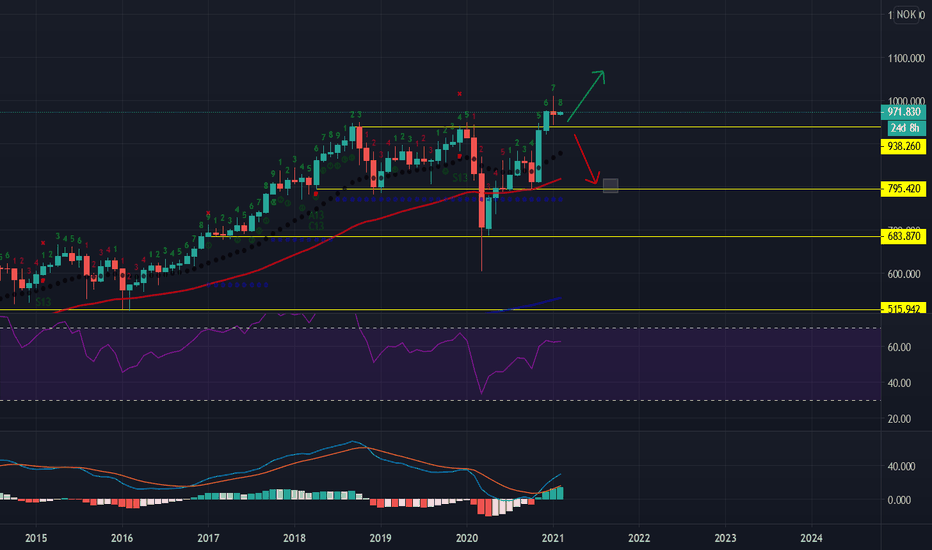Screen dimensions: 932x550
Task: Click the 2019 label on time axis
Action: coord(380,538)
